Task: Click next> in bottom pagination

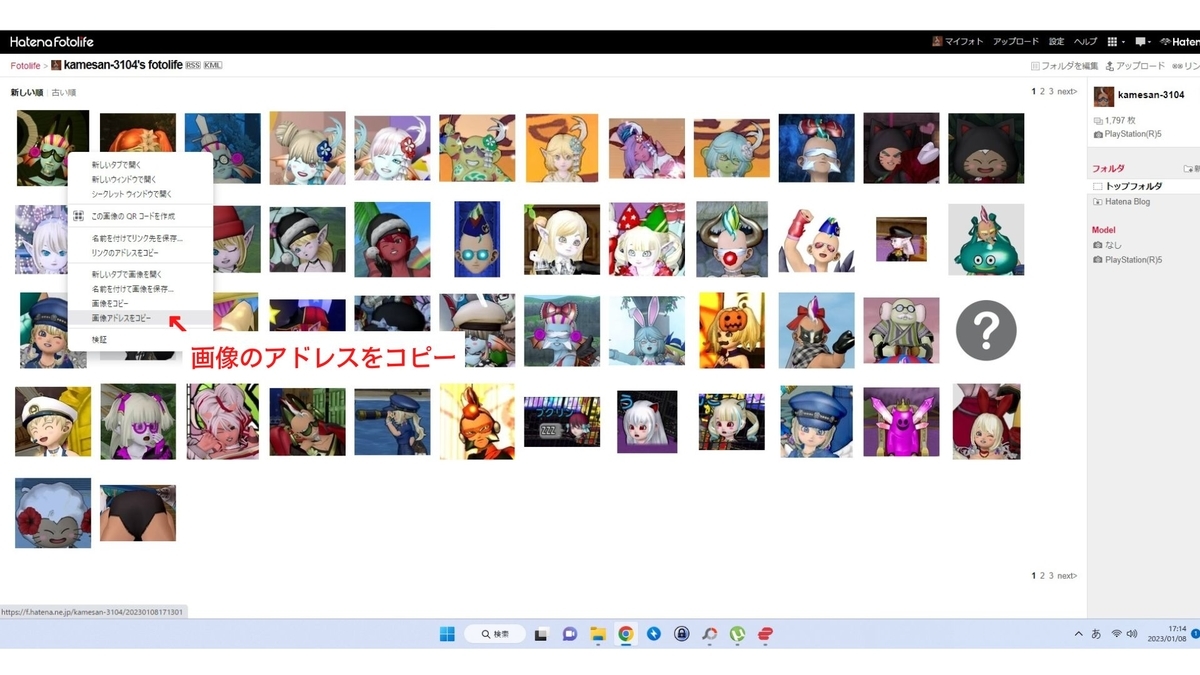Action: tap(1067, 576)
